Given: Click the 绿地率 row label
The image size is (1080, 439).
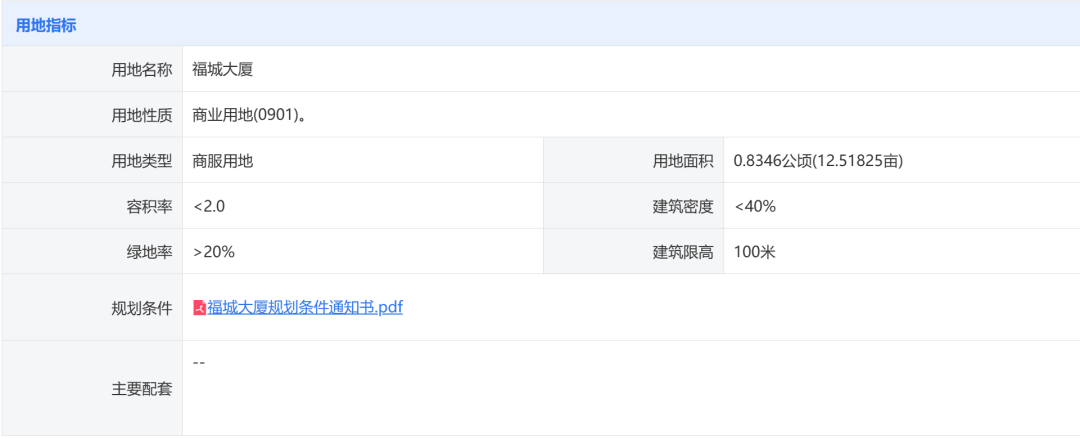Looking at the screenshot, I should pyautogui.click(x=149, y=252).
